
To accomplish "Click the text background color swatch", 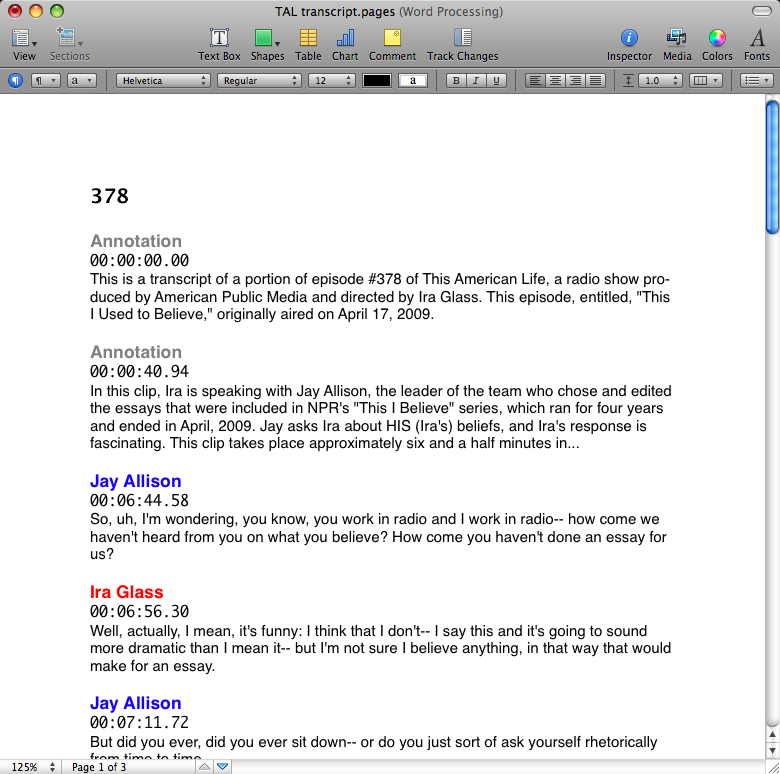I will [x=412, y=80].
